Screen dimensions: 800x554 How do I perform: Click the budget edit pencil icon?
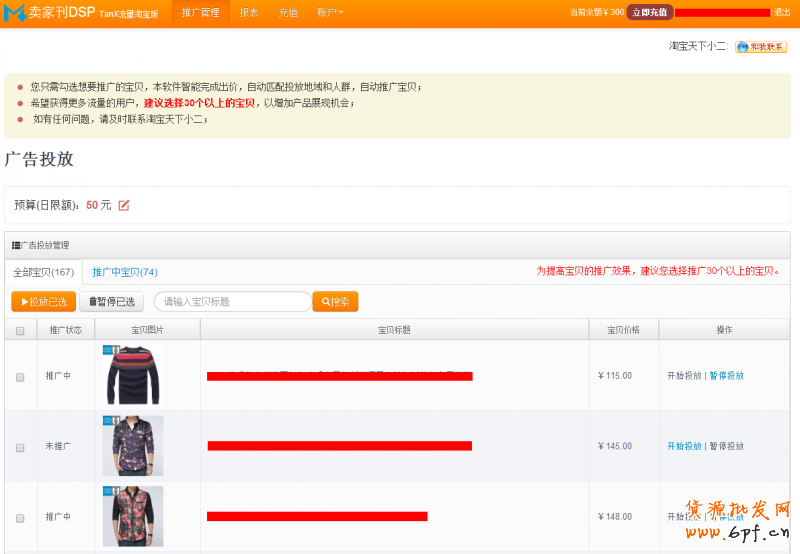[x=124, y=205]
